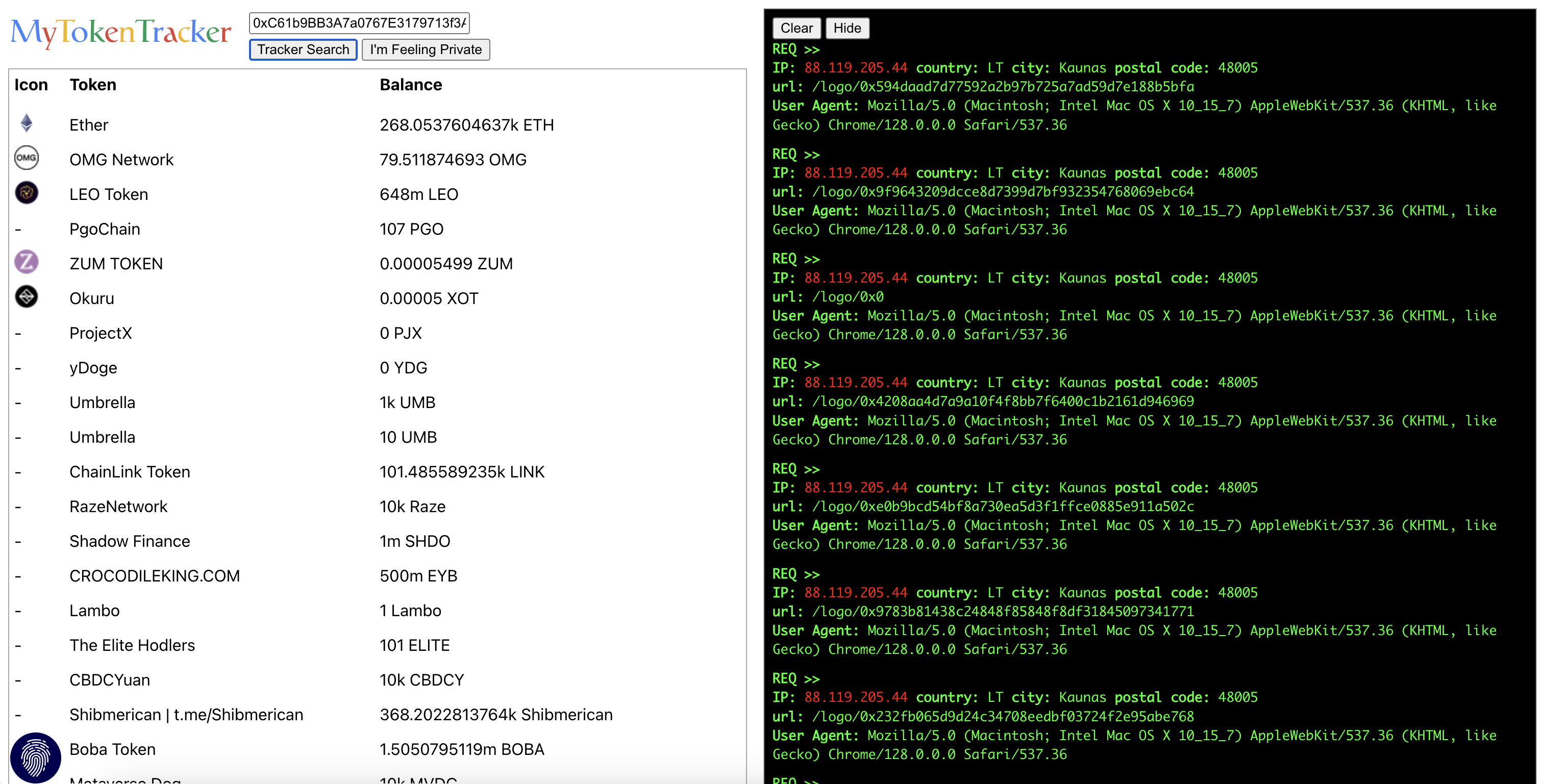This screenshot has width=1543, height=784.
Task: Select the PgoChain token name
Action: click(x=105, y=230)
